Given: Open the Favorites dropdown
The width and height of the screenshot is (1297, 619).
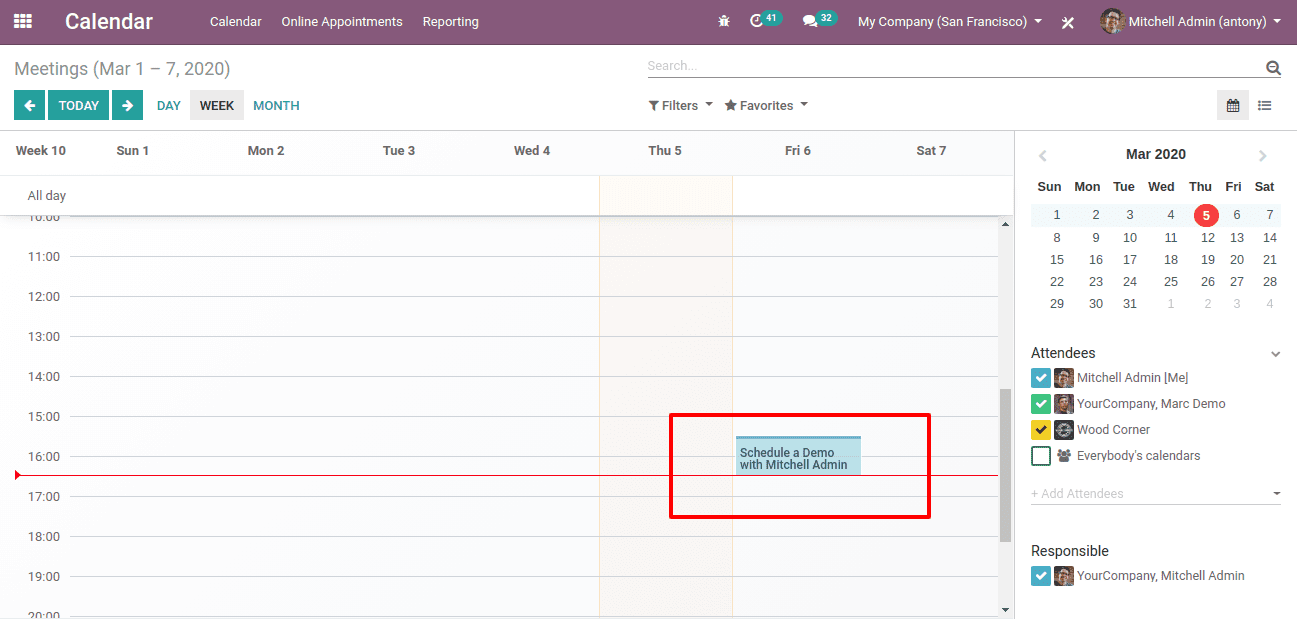Looking at the screenshot, I should click(x=766, y=105).
